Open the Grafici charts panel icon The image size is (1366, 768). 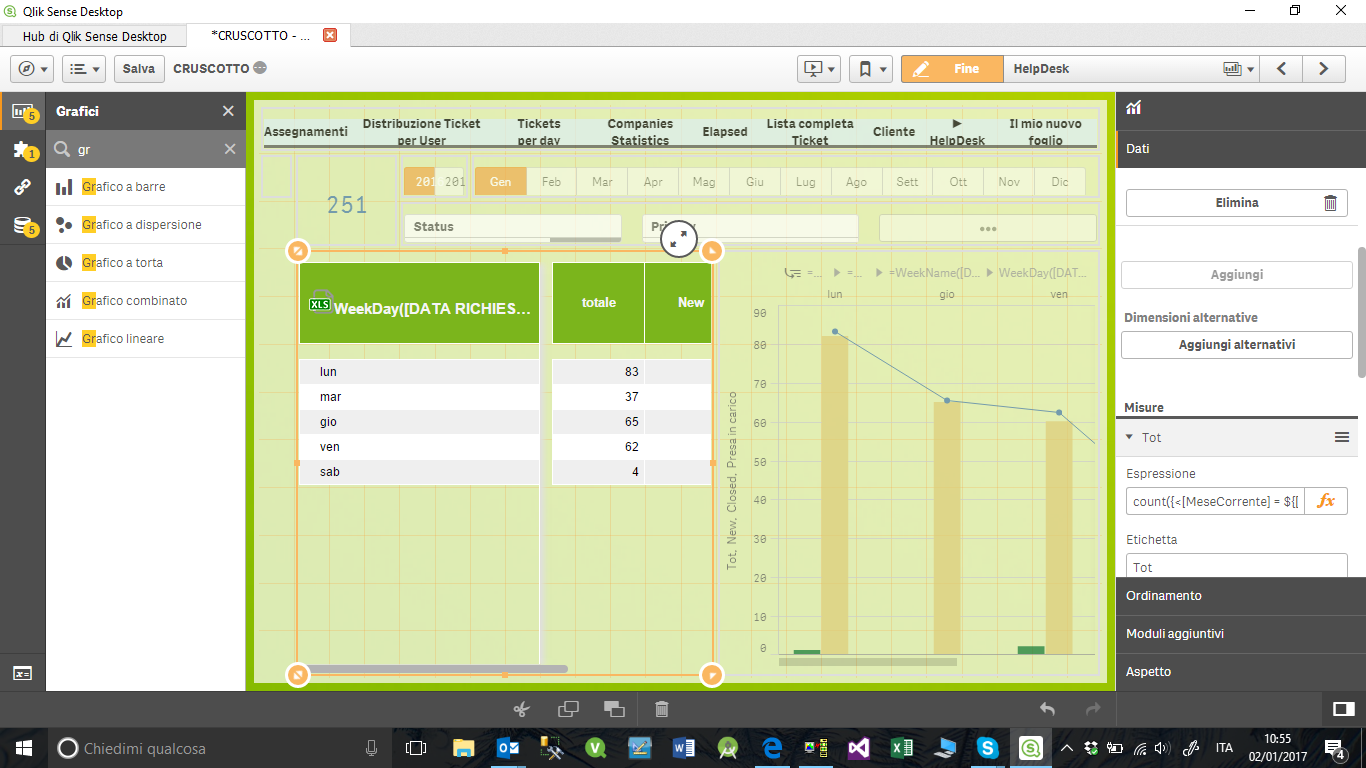click(22, 112)
